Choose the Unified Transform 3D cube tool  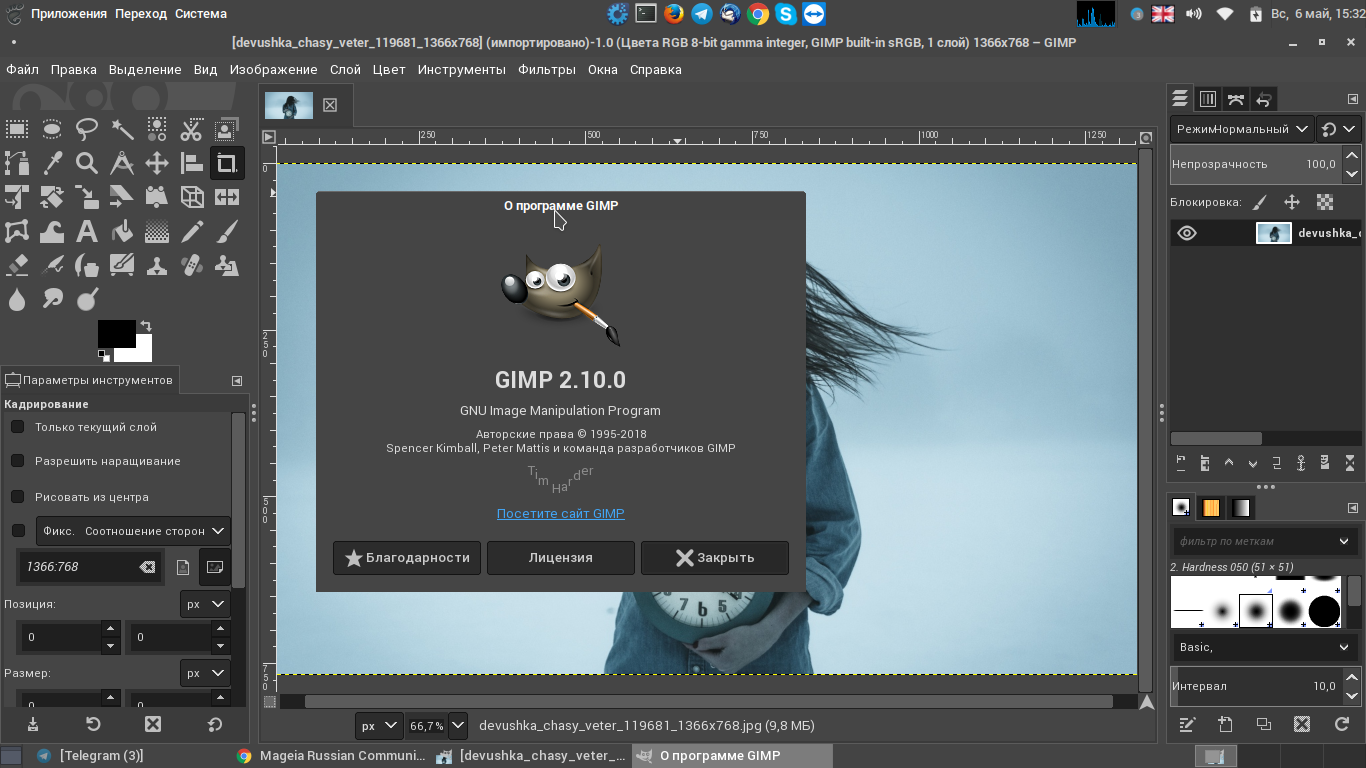(x=192, y=198)
